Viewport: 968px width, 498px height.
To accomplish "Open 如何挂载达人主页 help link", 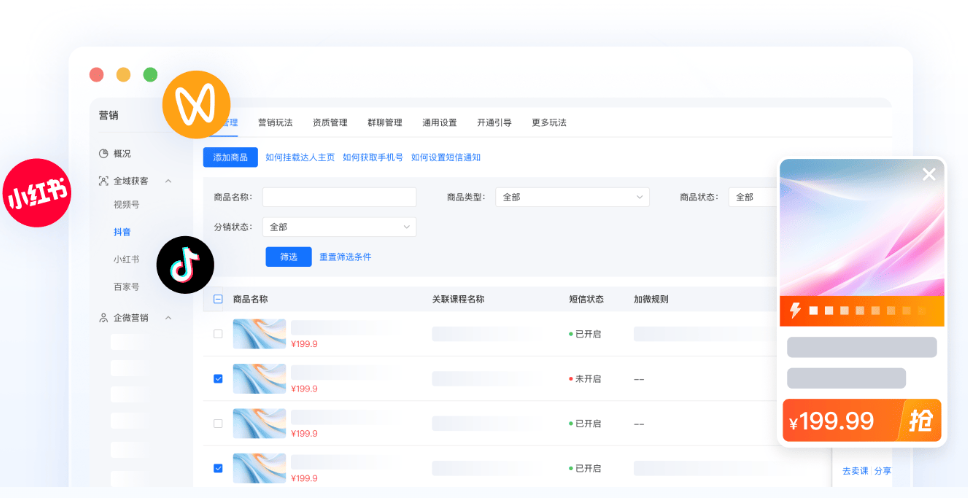I will pyautogui.click(x=300, y=157).
